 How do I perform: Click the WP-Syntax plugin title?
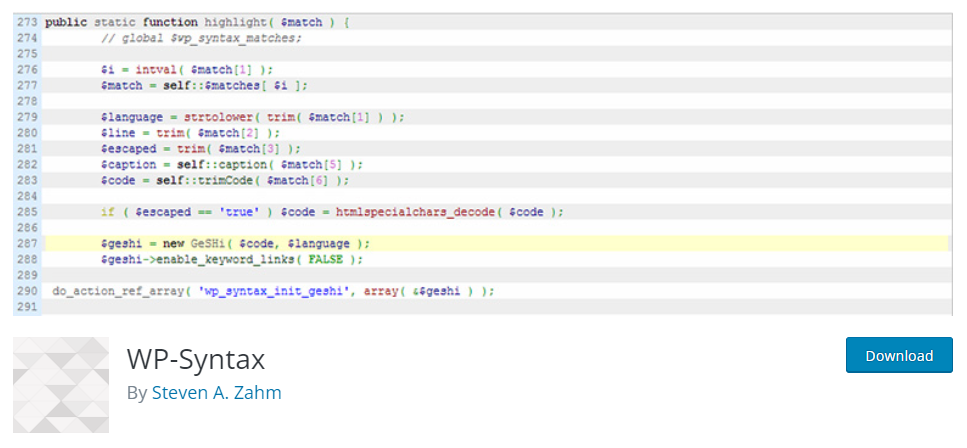coord(196,359)
